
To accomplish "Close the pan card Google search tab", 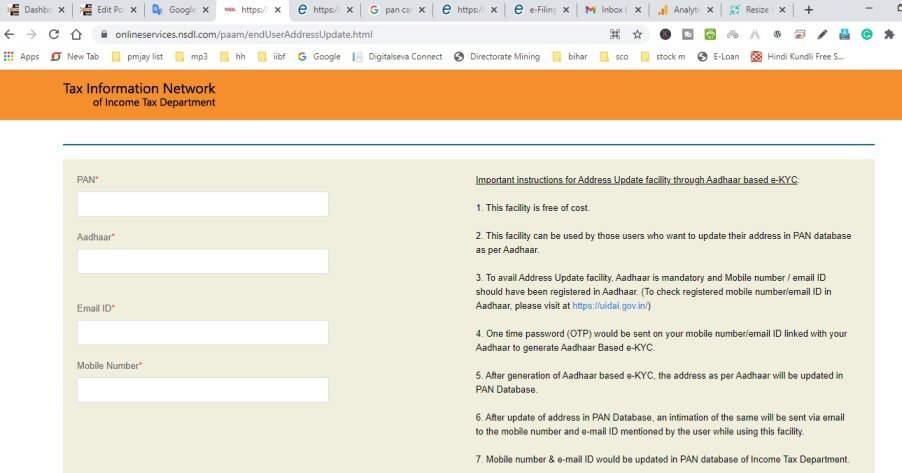I will coord(422,10).
